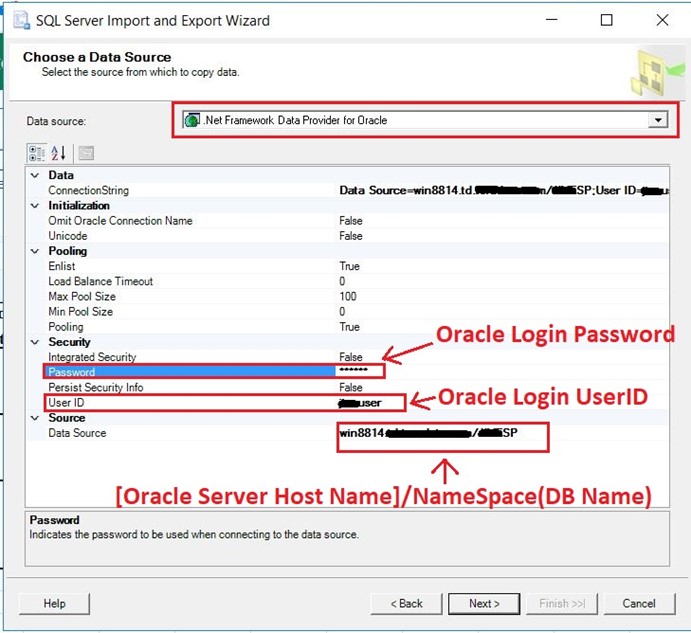
Task: Select the Enlist property
Action: (x=62, y=266)
